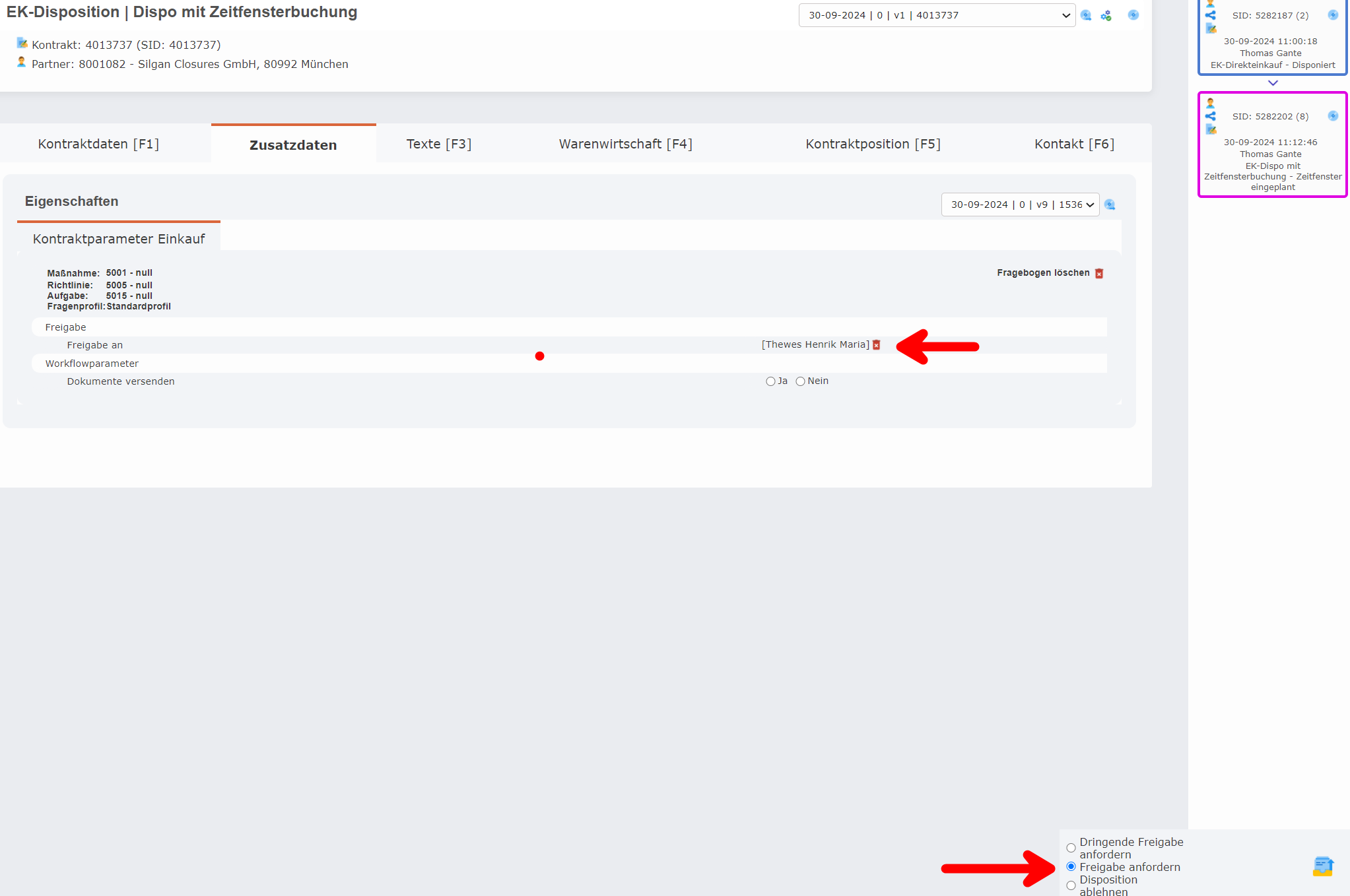
Task: Open the Warenwirtschaft [F4] tab
Action: click(x=625, y=144)
